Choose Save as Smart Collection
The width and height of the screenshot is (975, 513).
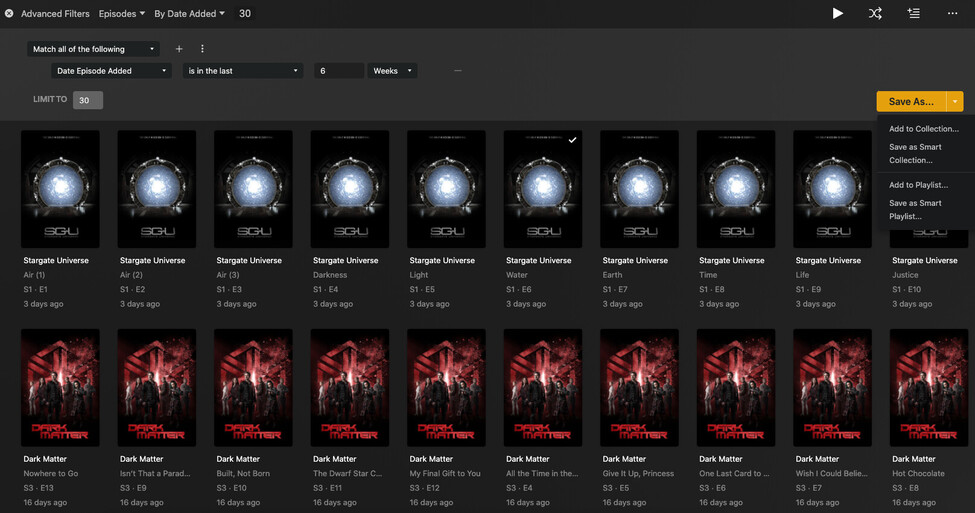tap(915, 154)
